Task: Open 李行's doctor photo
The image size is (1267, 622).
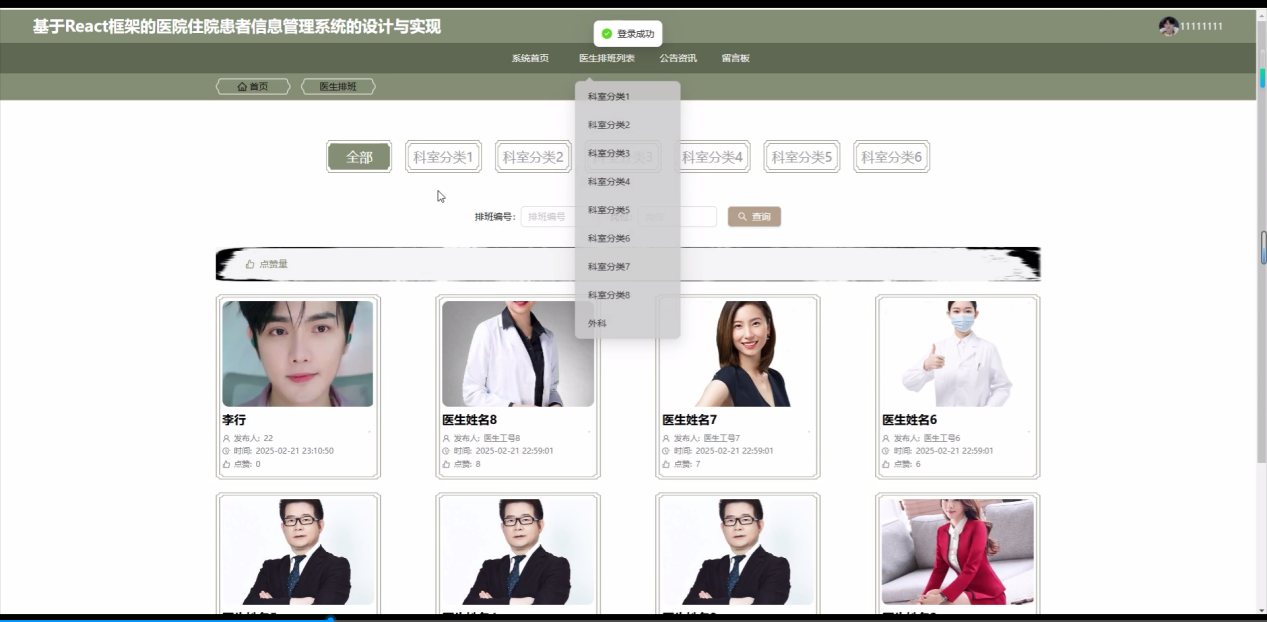Action: pos(298,354)
